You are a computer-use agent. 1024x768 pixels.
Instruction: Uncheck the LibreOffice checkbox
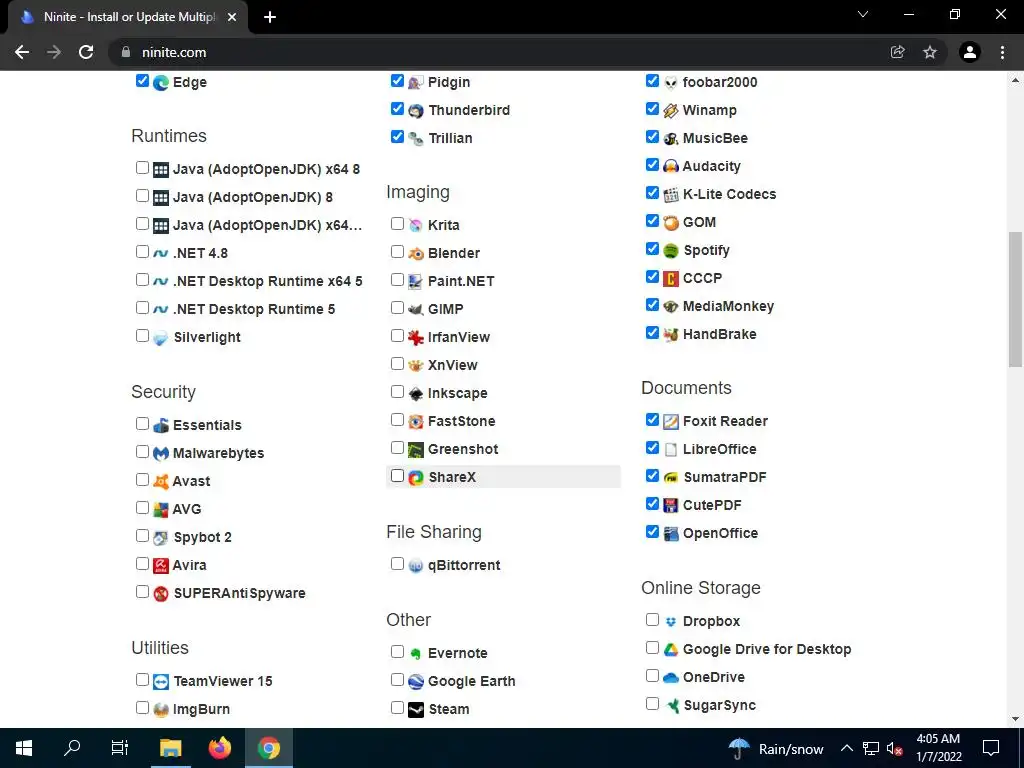[652, 447]
